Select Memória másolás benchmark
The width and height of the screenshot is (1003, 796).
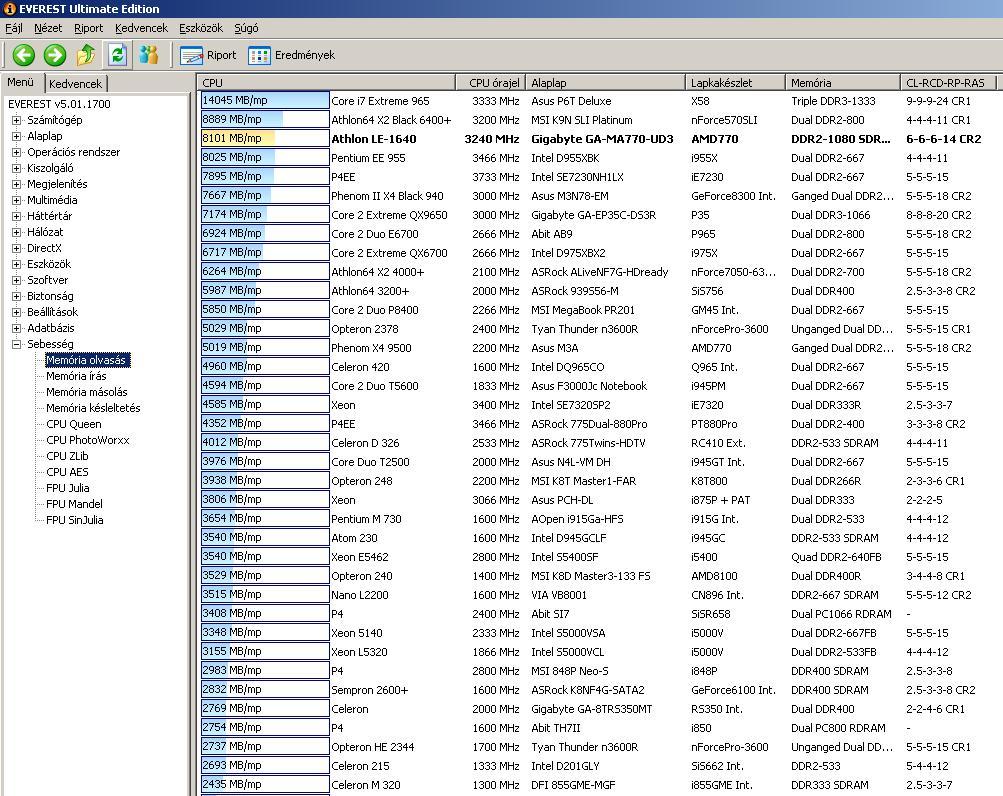tap(86, 392)
